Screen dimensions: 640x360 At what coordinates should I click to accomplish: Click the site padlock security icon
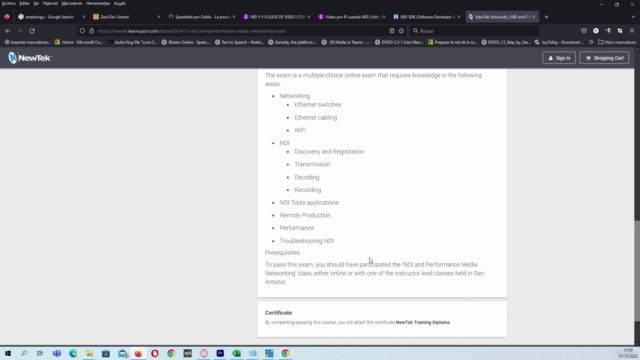(x=91, y=31)
